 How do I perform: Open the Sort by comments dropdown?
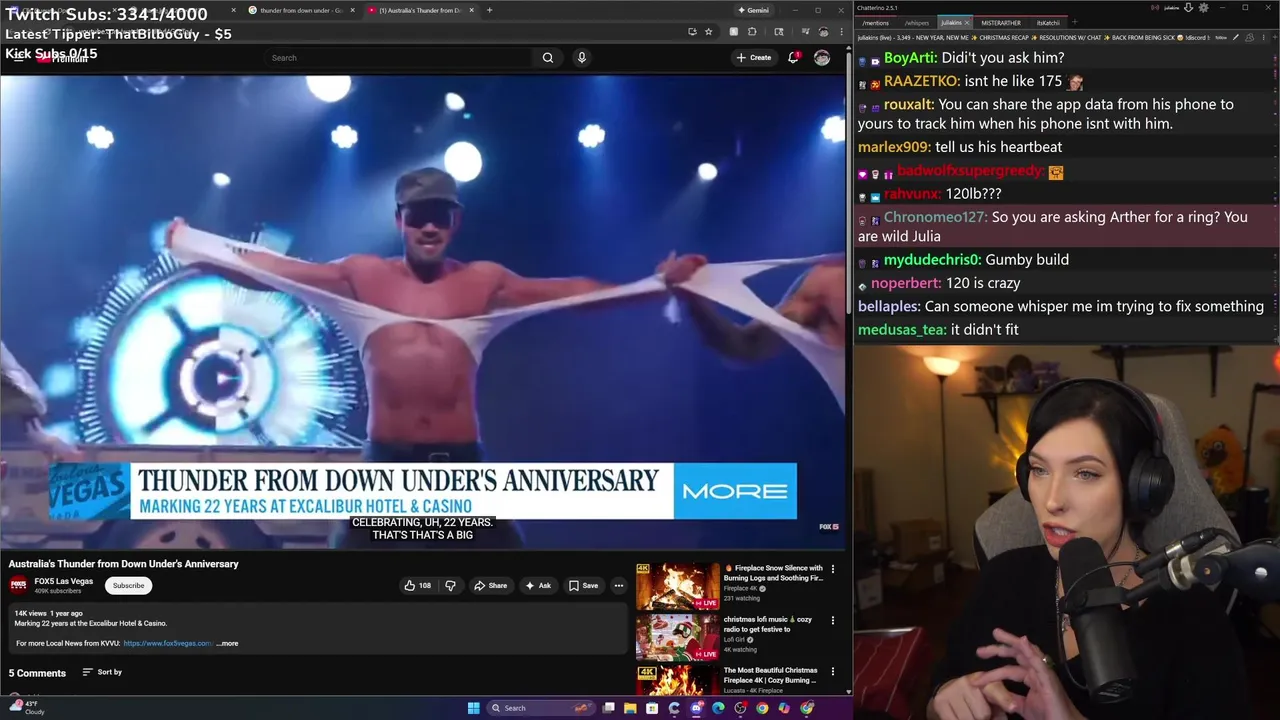[x=102, y=672]
